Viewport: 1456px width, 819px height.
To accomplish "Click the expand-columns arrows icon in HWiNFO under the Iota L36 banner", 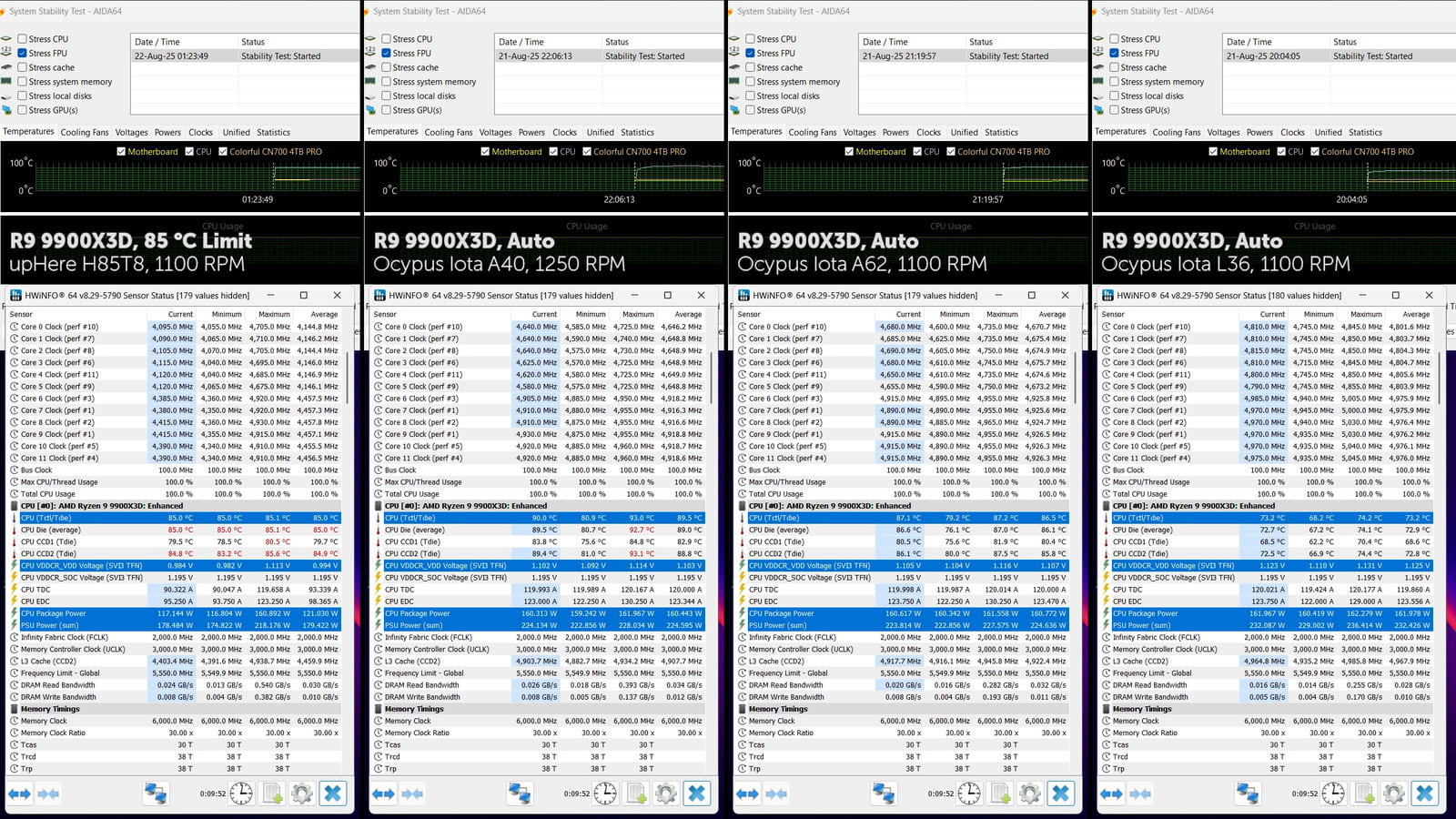I will [1111, 794].
